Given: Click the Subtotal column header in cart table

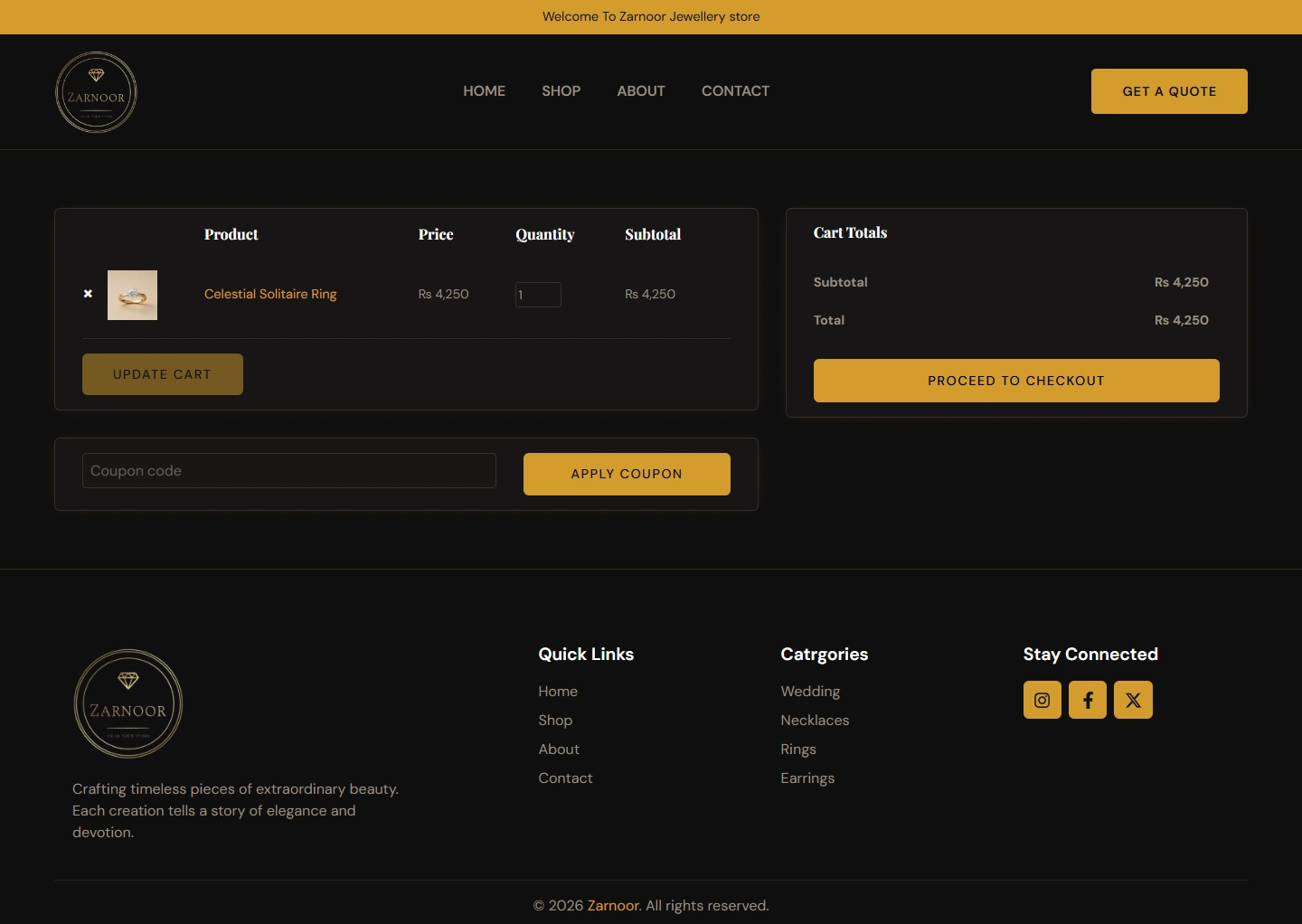Looking at the screenshot, I should [x=653, y=234].
